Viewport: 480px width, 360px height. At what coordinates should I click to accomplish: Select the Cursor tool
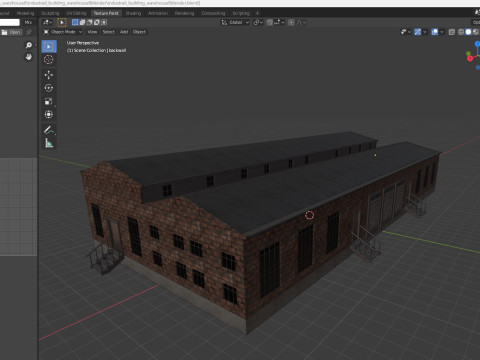(49, 60)
